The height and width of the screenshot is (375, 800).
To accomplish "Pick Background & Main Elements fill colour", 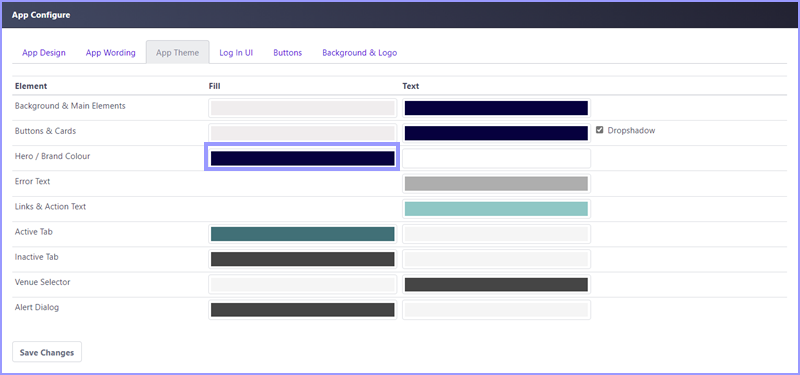I will pyautogui.click(x=303, y=108).
